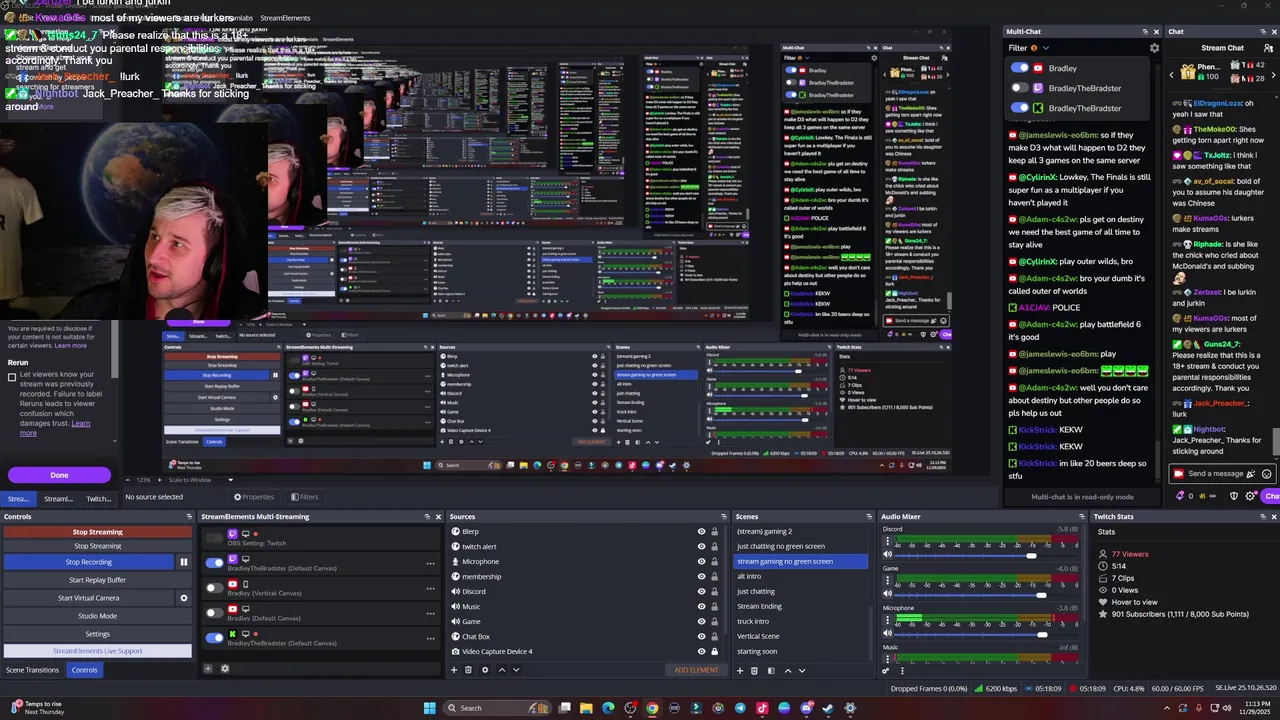1280x720 pixels.
Task: Check the Rerun label checkbox
Action: (x=12, y=377)
